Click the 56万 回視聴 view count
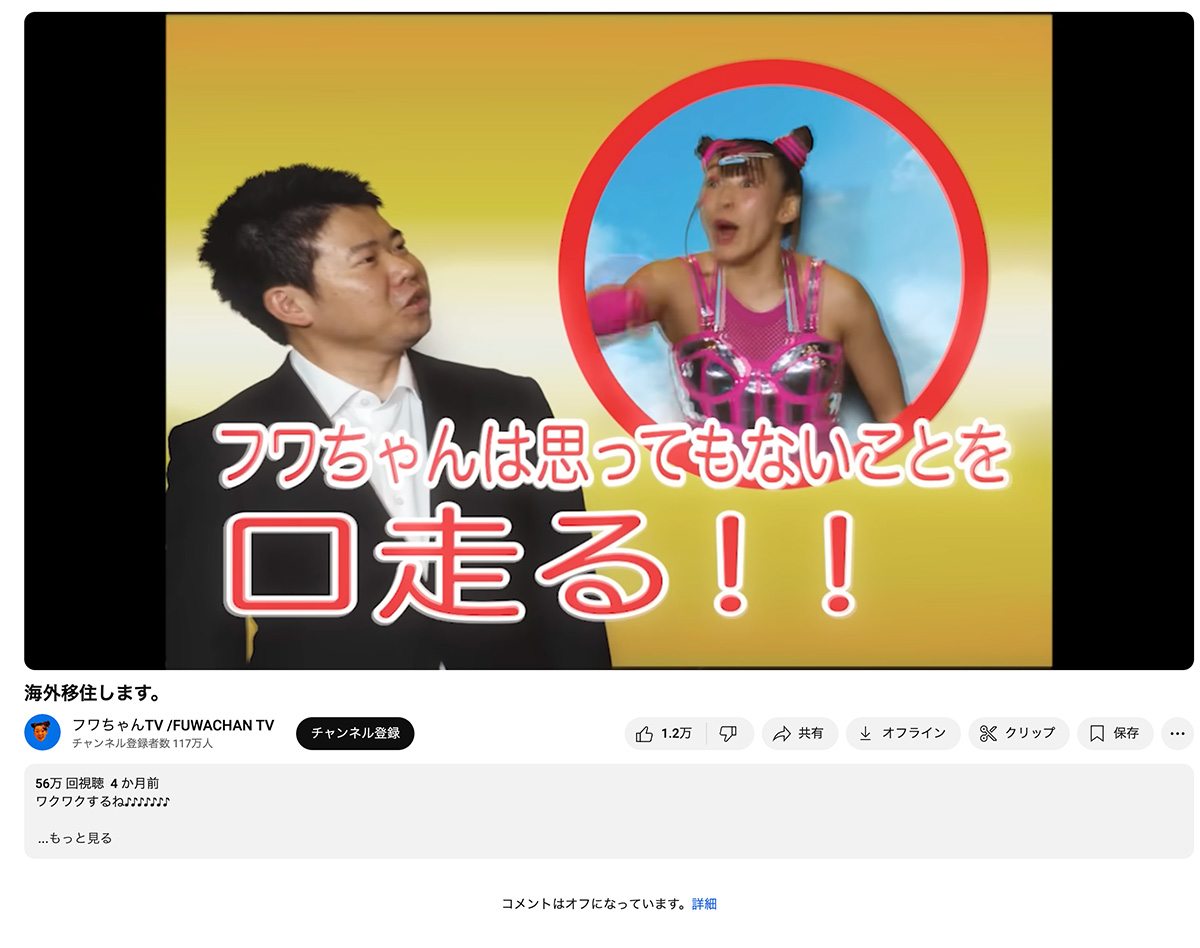Viewport: 1200px width, 948px height. (64, 783)
